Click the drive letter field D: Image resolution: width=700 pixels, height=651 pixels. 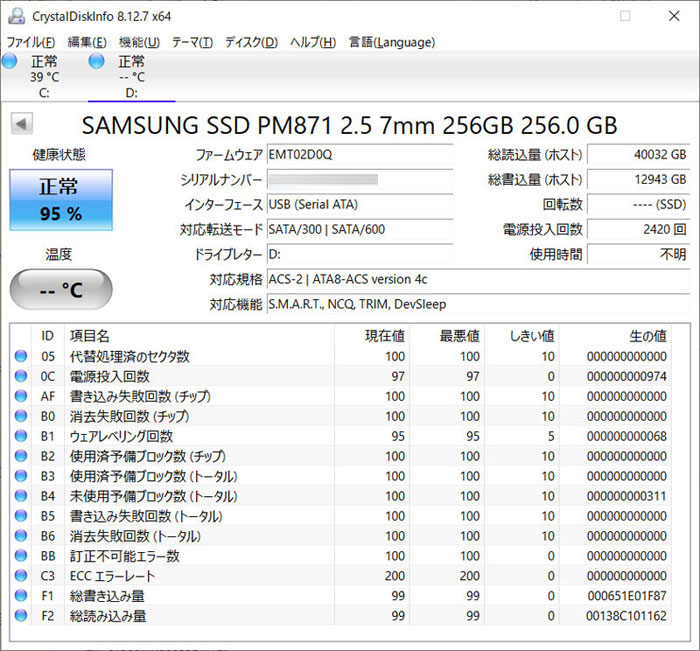pos(360,255)
